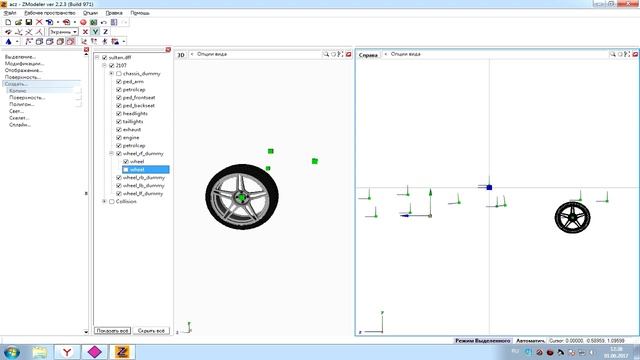Click the red X delete icon in top toolbar
Screen dimensions: 640x360
click(x=39, y=22)
